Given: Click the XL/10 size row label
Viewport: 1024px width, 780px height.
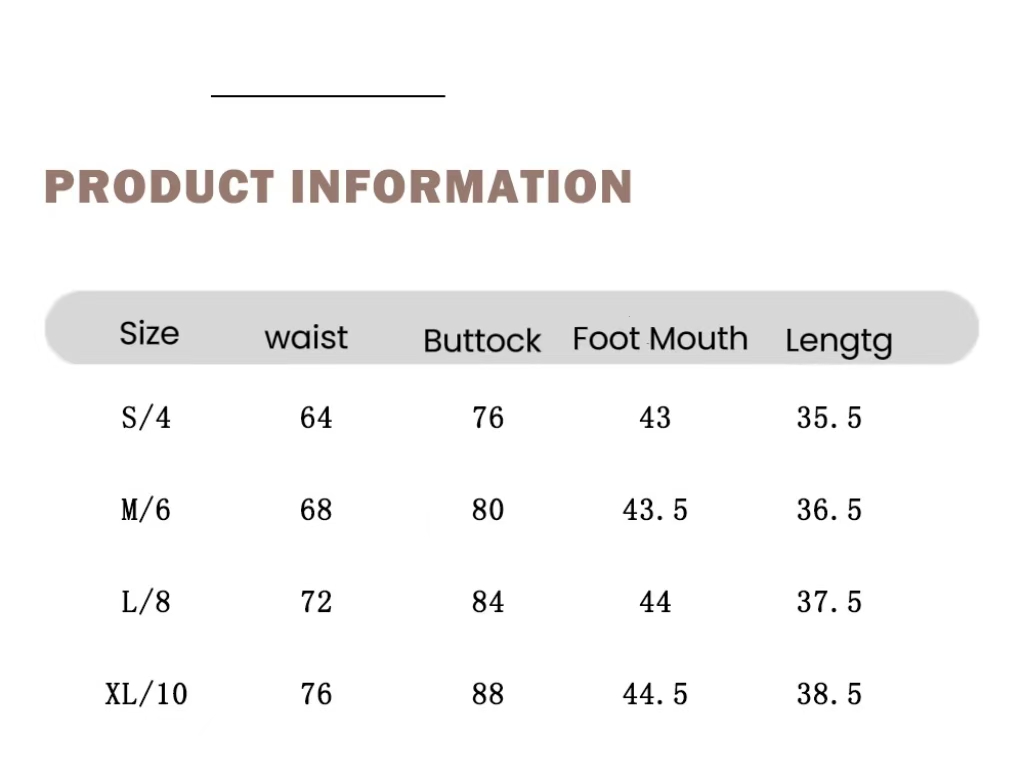Looking at the screenshot, I should [x=146, y=694].
